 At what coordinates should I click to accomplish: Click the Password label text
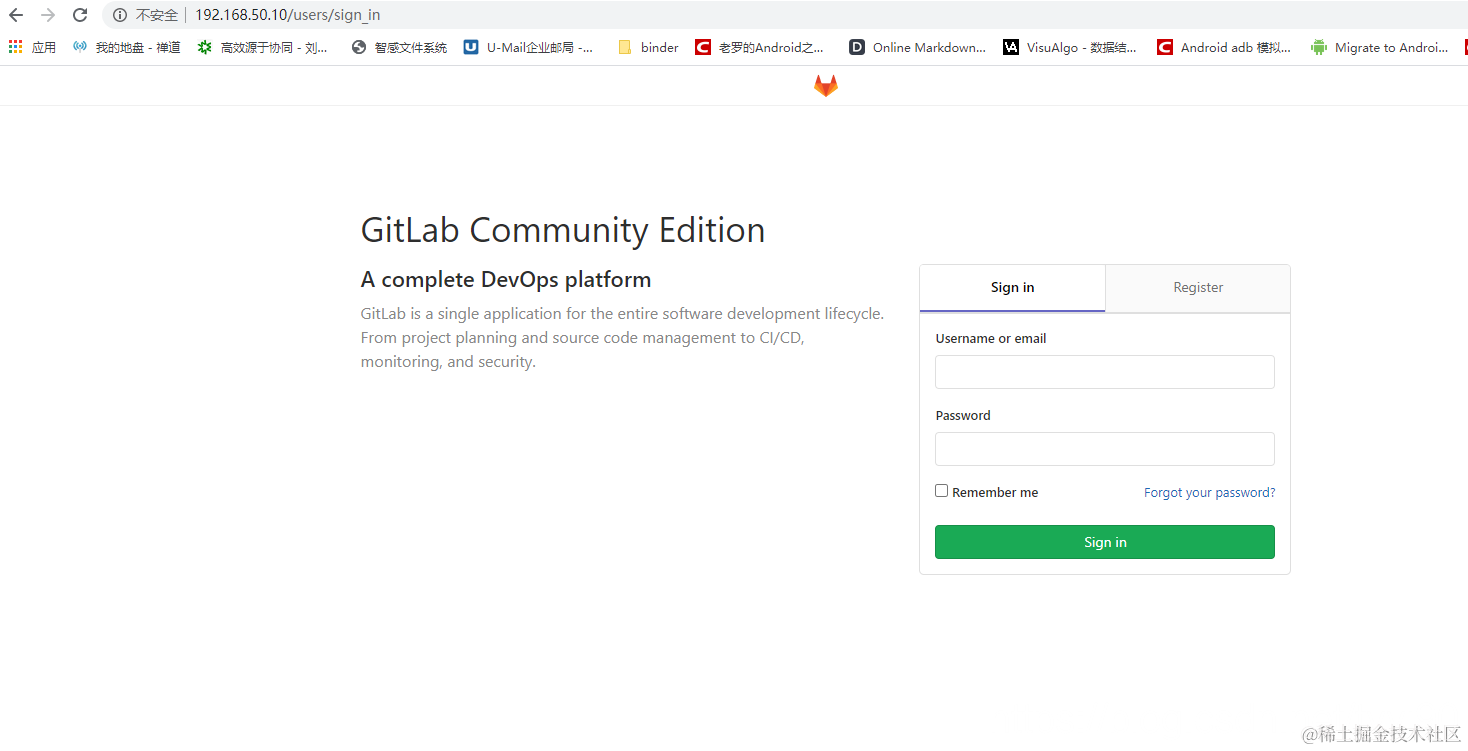[963, 416]
